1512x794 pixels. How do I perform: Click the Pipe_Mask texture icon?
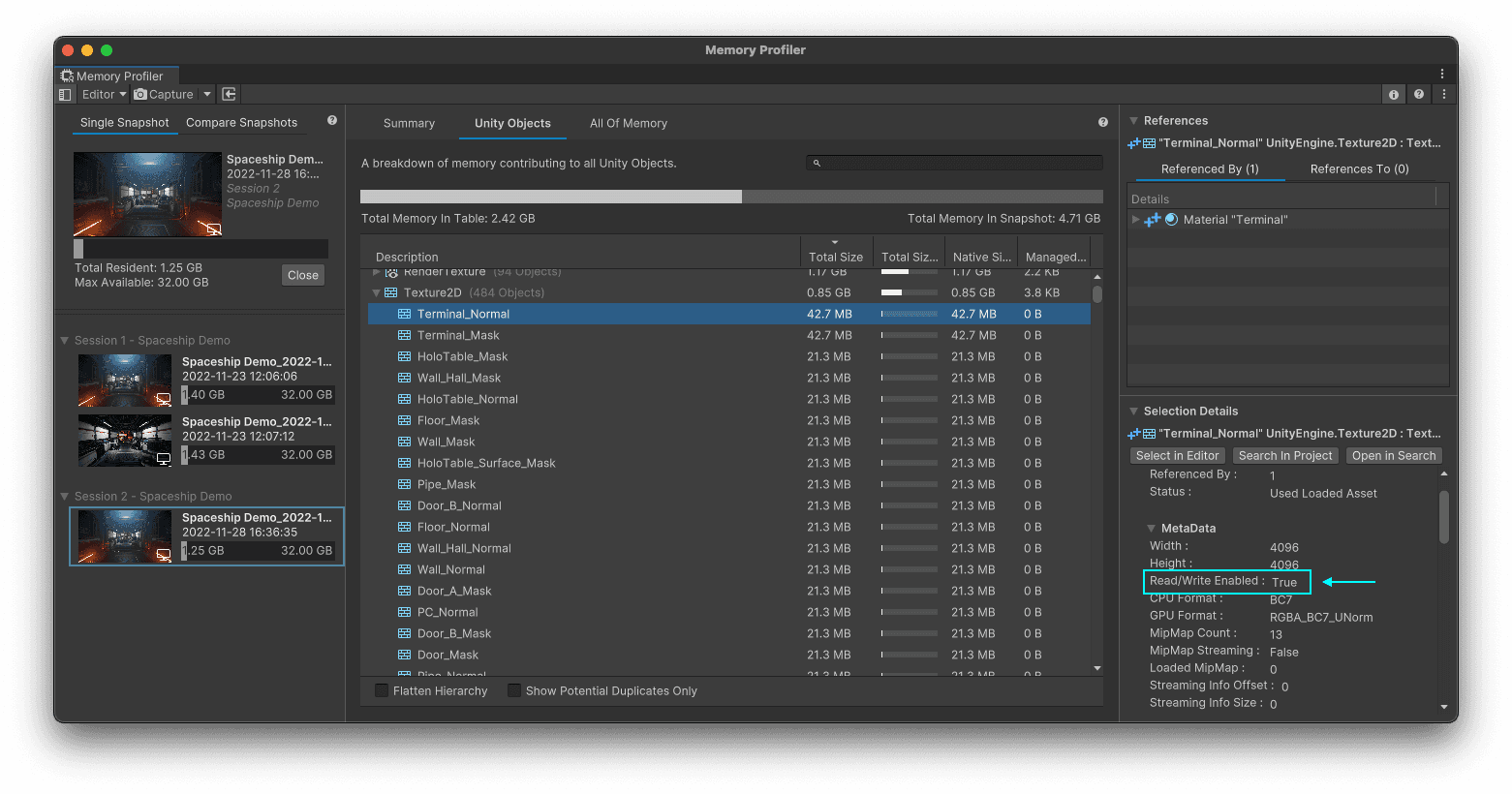(404, 484)
